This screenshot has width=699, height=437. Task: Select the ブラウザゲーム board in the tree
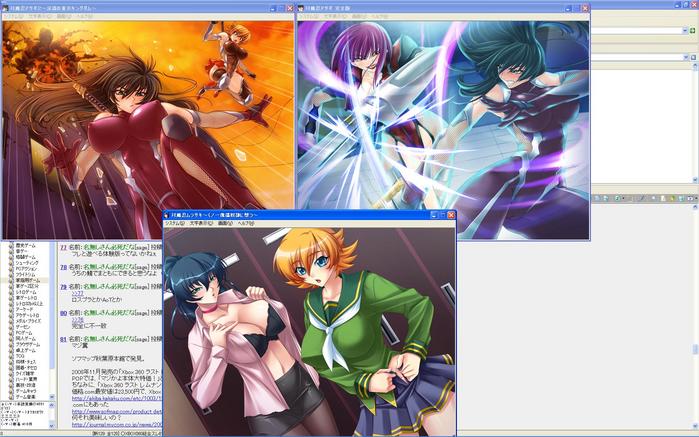[28, 344]
